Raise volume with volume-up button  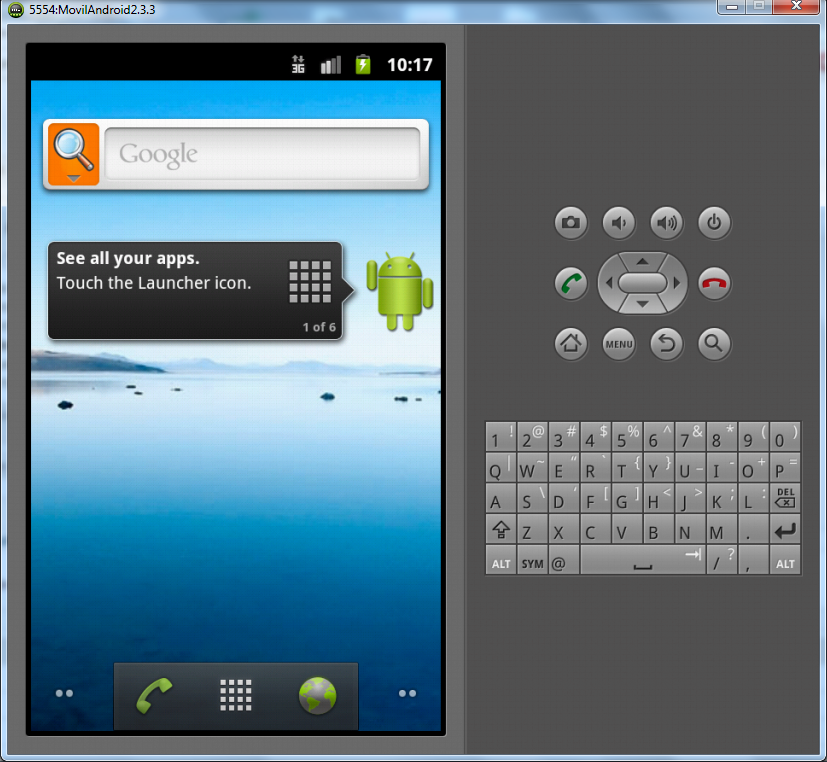pos(666,223)
